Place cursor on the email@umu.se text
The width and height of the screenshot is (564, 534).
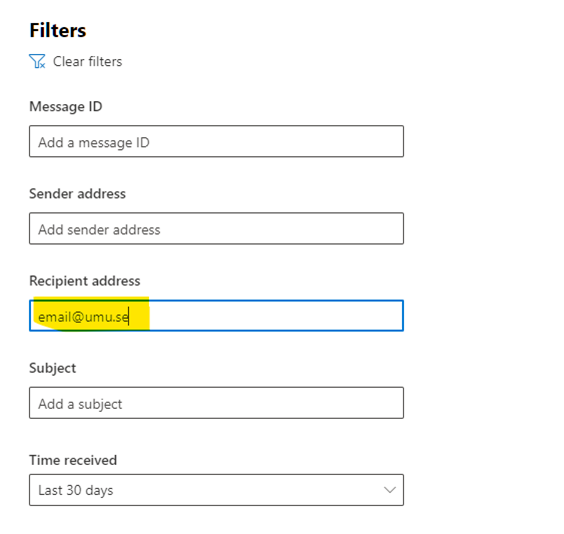(x=83, y=317)
